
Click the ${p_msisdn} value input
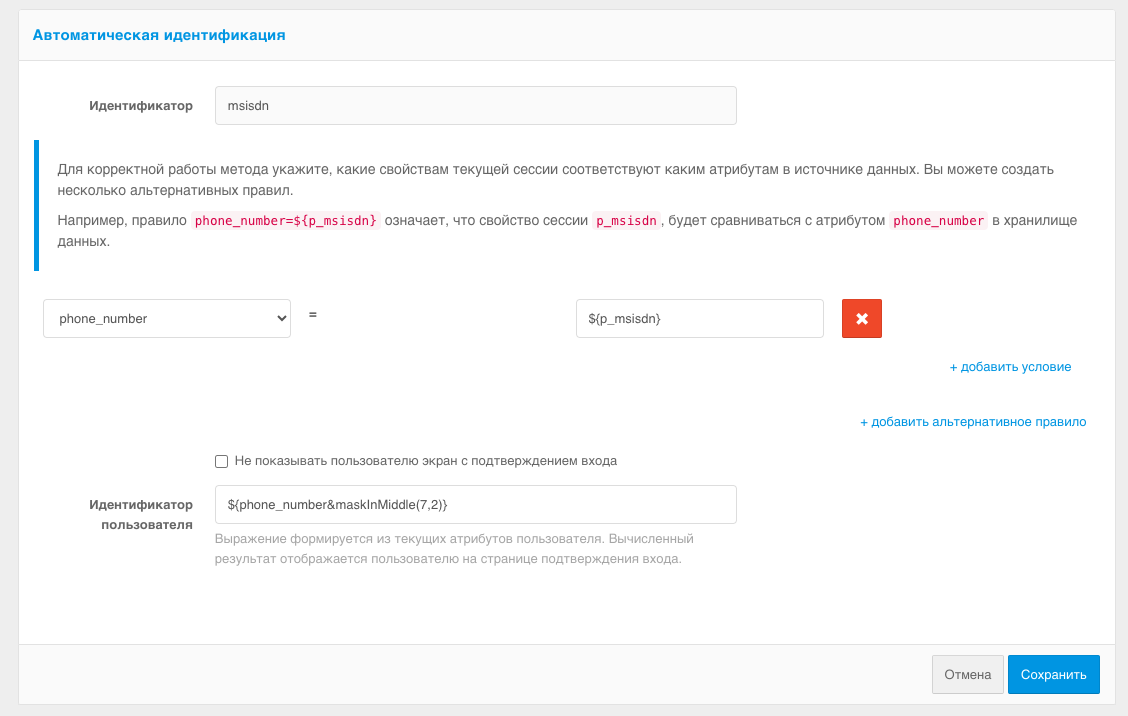pyautogui.click(x=699, y=319)
